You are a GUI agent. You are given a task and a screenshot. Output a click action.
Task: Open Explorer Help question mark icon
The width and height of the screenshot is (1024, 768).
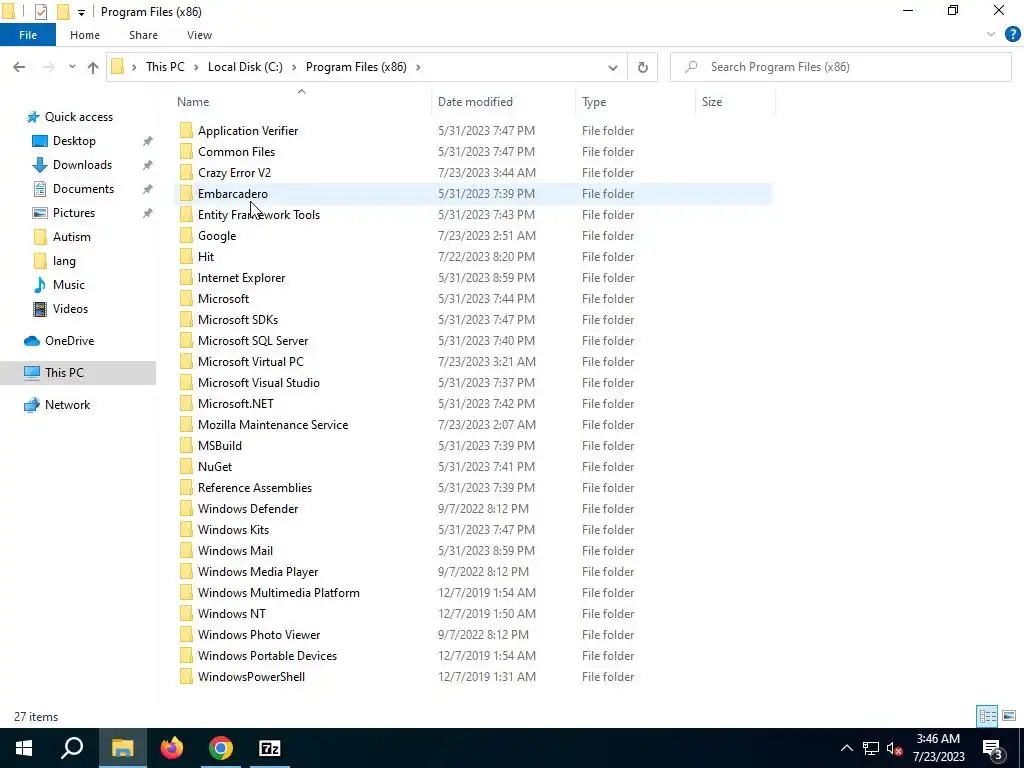point(1012,35)
